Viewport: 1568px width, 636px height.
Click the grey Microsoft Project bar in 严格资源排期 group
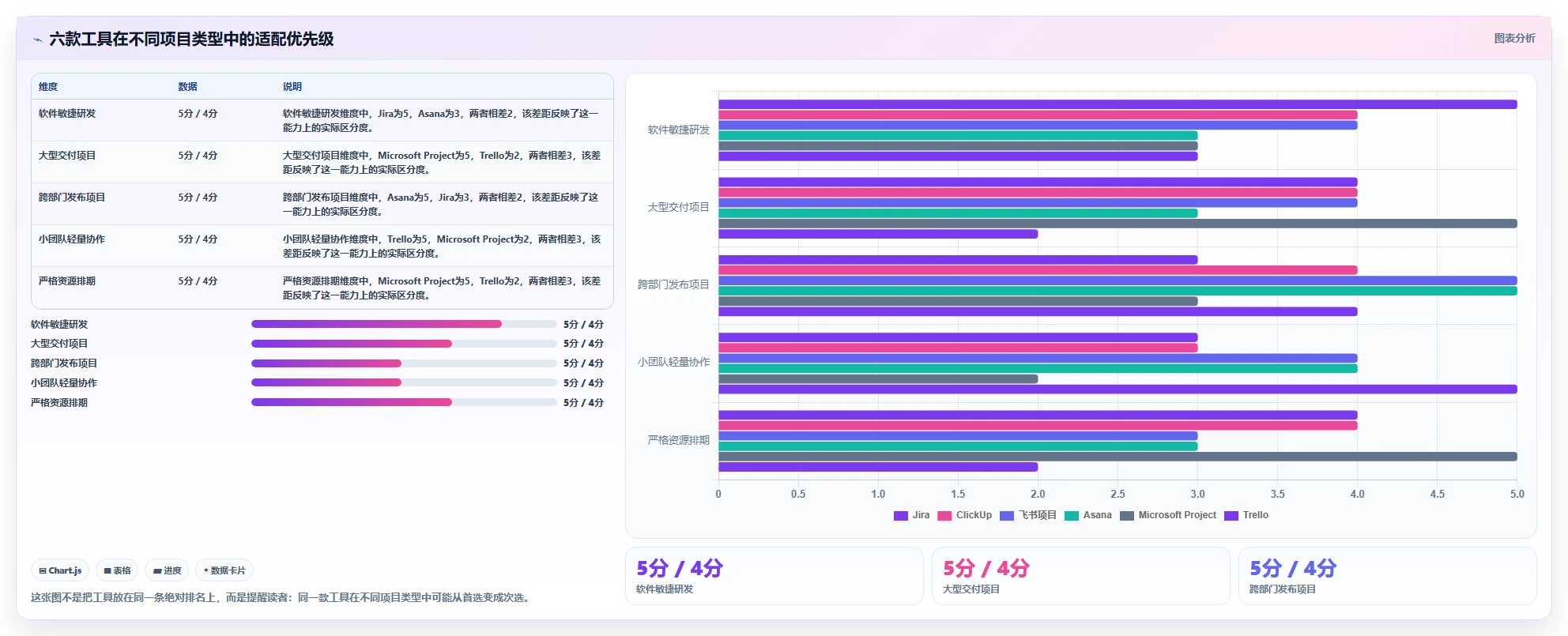[x=1118, y=457]
